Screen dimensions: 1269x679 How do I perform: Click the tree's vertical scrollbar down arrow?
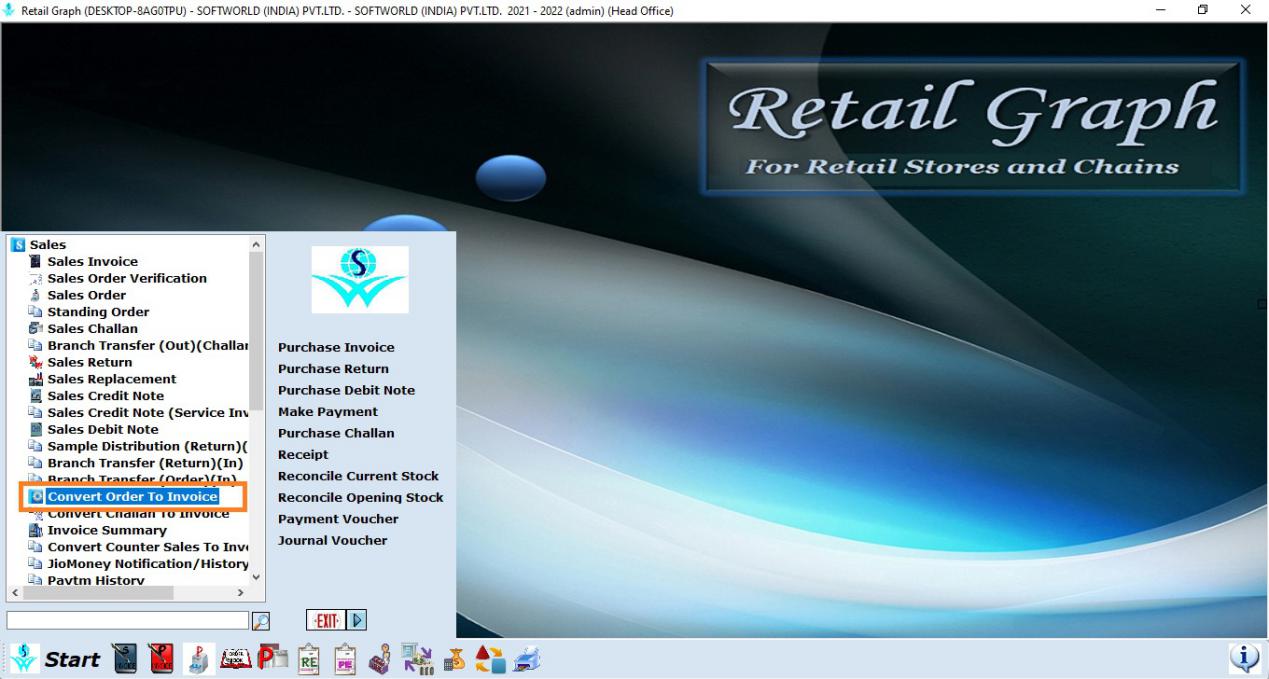[x=256, y=577]
